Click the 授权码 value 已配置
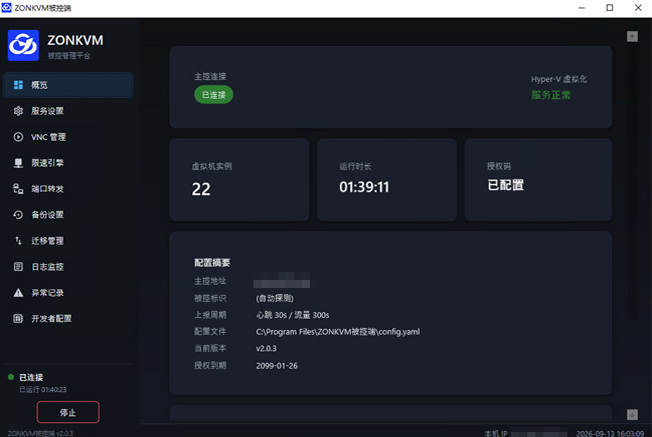 click(x=506, y=185)
